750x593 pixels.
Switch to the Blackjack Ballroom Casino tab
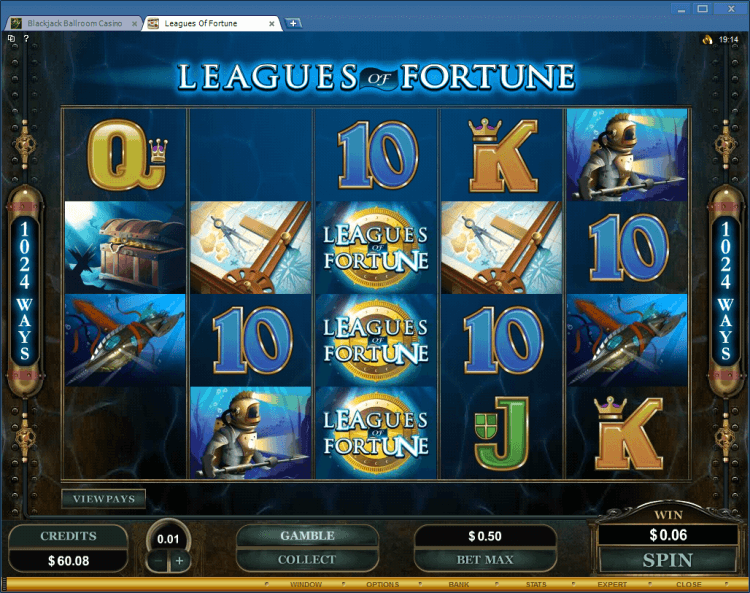click(x=75, y=23)
